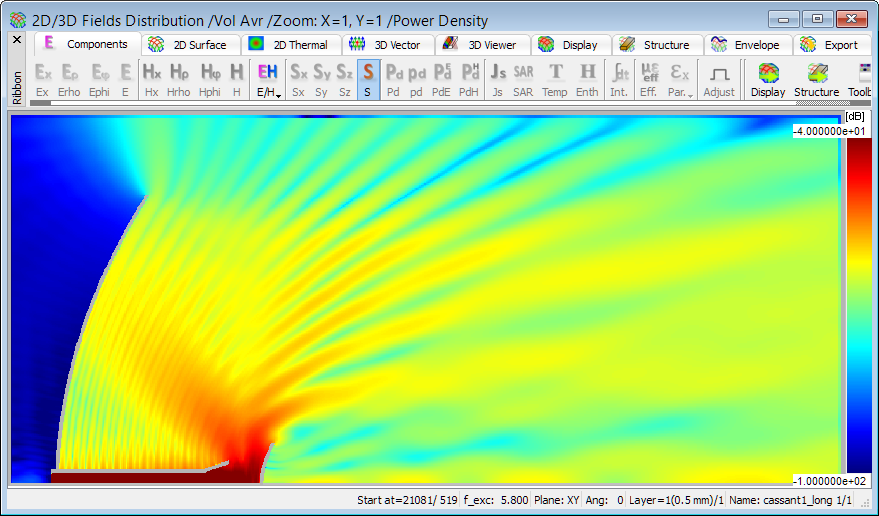879x516 pixels.
Task: Select the Hx magnetic field icon
Action: (x=151, y=79)
